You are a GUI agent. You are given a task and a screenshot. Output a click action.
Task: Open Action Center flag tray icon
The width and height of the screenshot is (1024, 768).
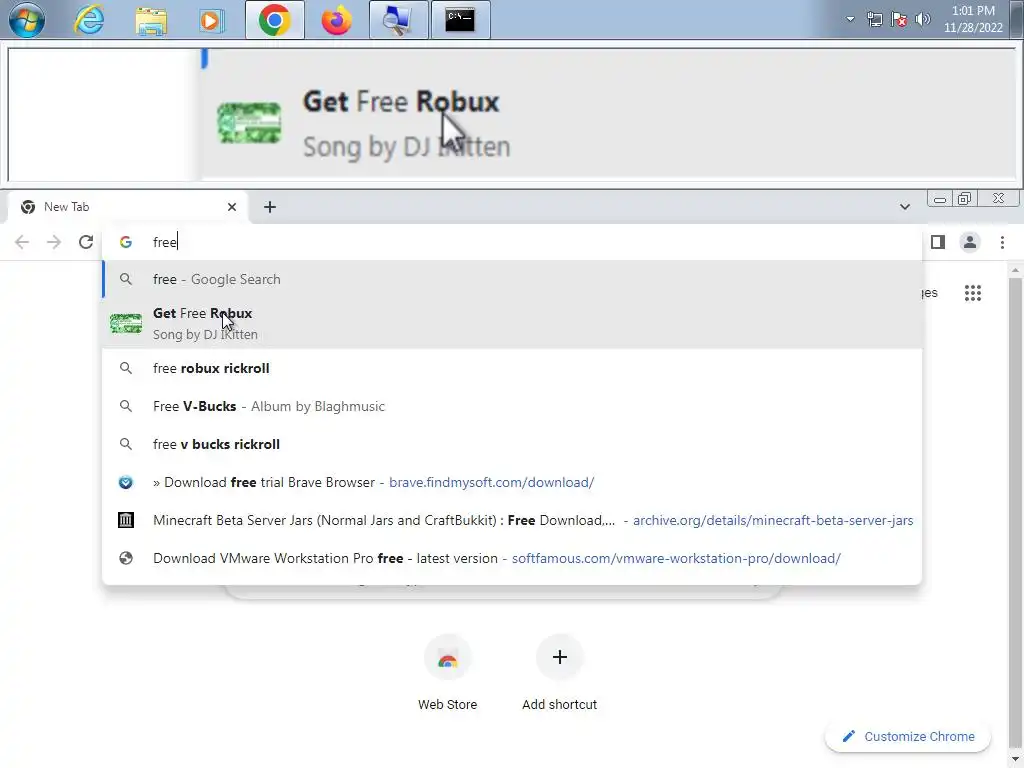[899, 20]
